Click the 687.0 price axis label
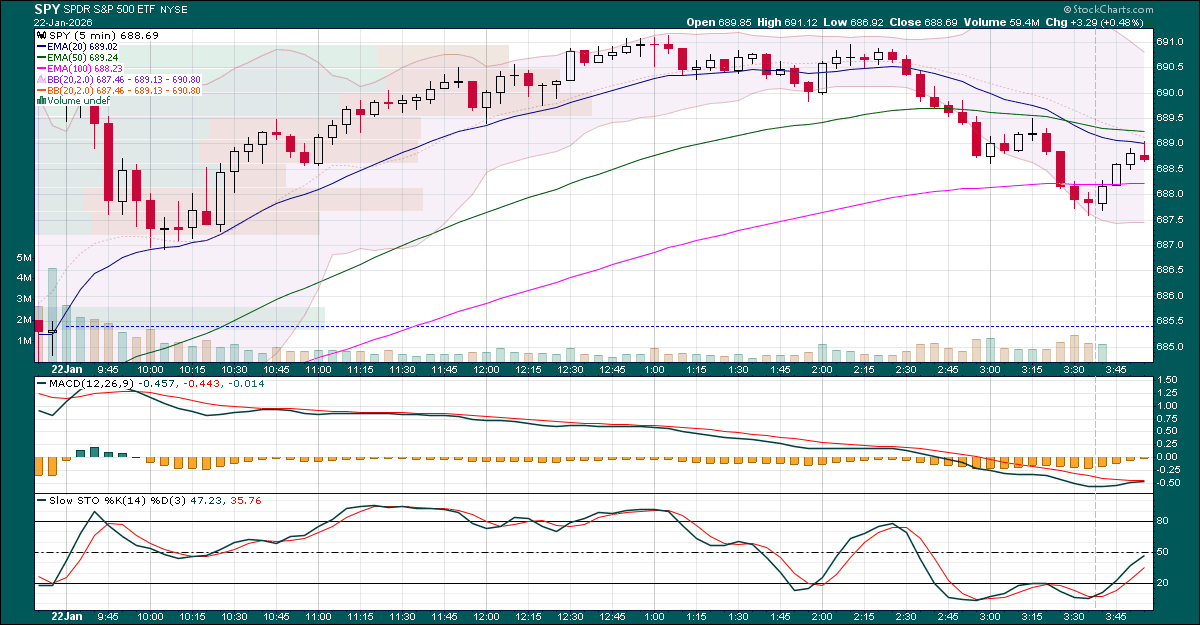 coord(1170,245)
